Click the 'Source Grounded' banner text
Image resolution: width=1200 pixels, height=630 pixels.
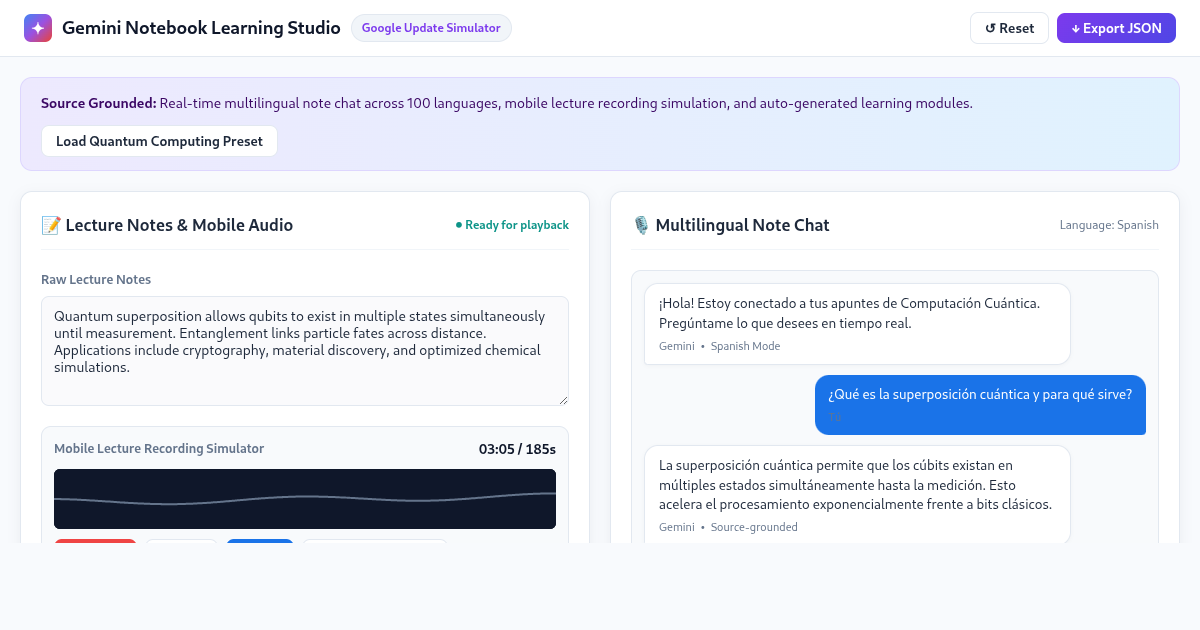[x=507, y=103]
